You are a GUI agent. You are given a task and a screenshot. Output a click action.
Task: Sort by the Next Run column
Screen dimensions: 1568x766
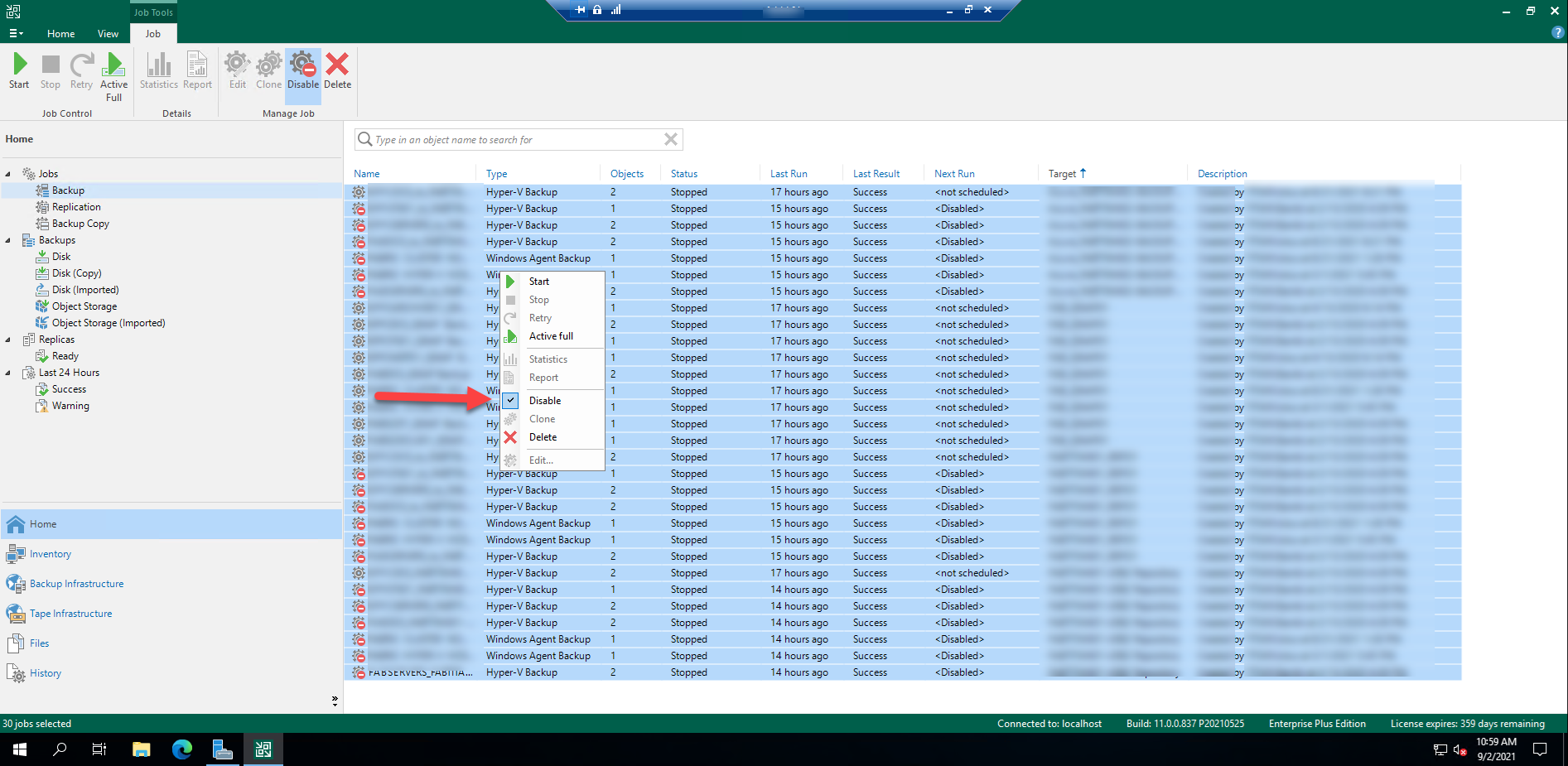[x=954, y=174]
